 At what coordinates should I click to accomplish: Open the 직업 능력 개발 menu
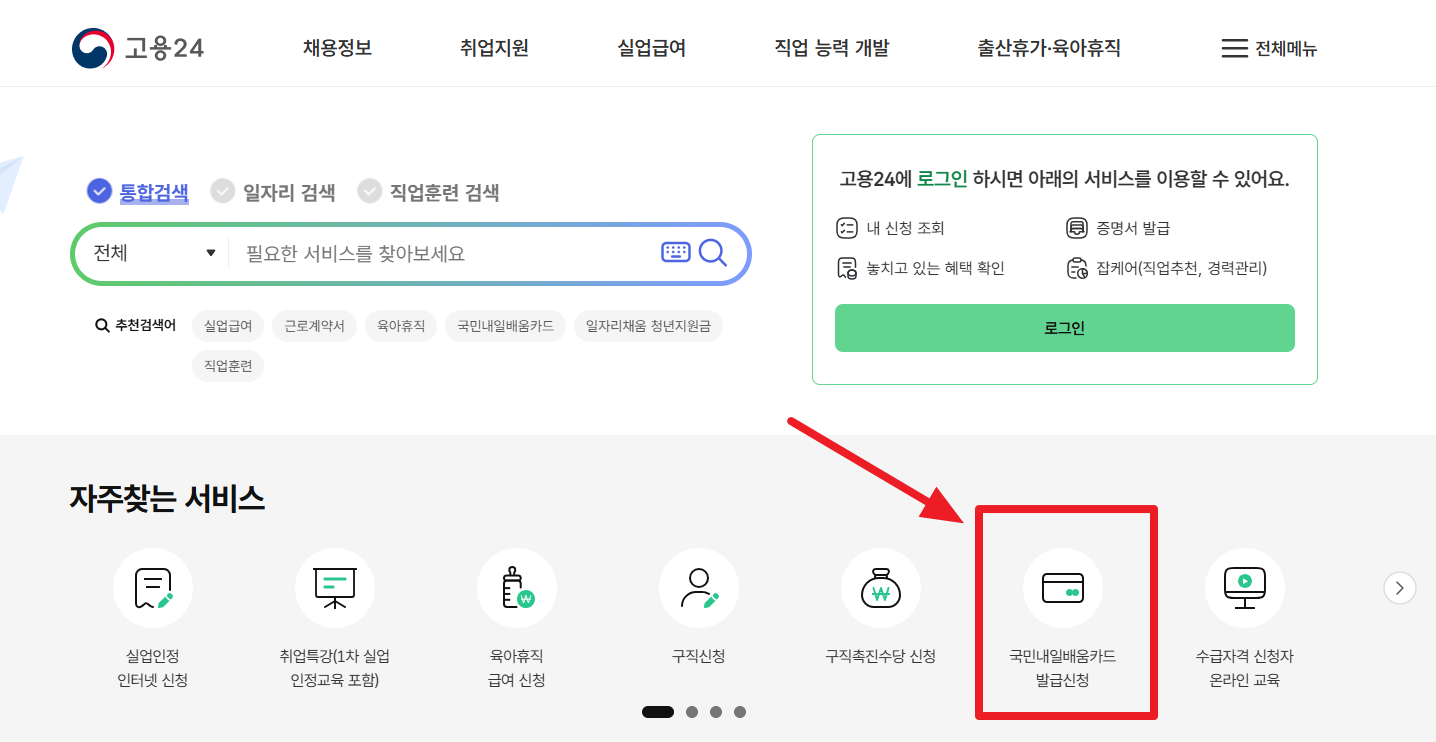pos(832,48)
